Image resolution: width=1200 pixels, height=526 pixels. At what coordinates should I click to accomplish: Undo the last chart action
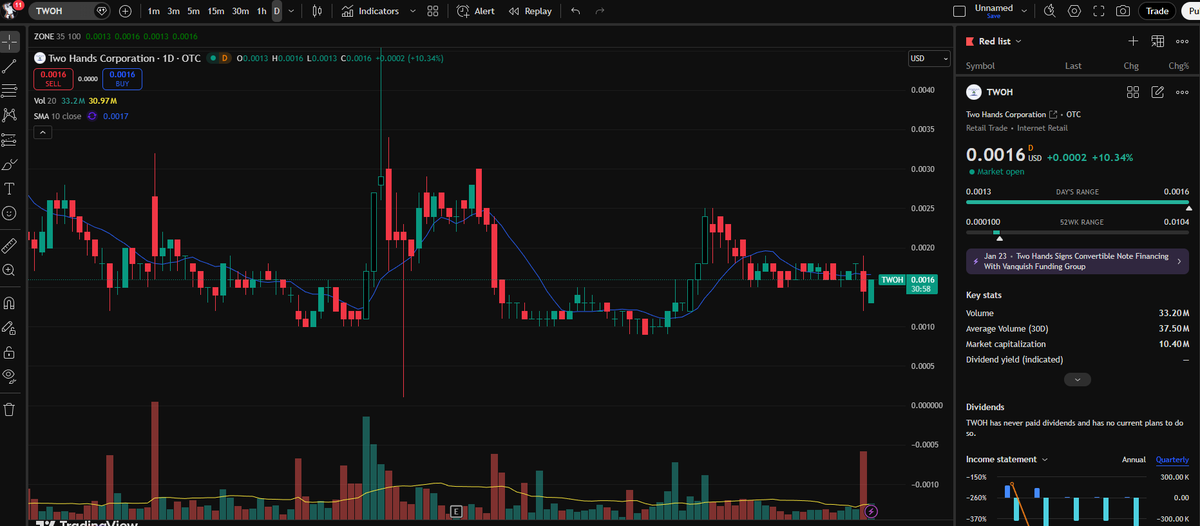tap(575, 11)
